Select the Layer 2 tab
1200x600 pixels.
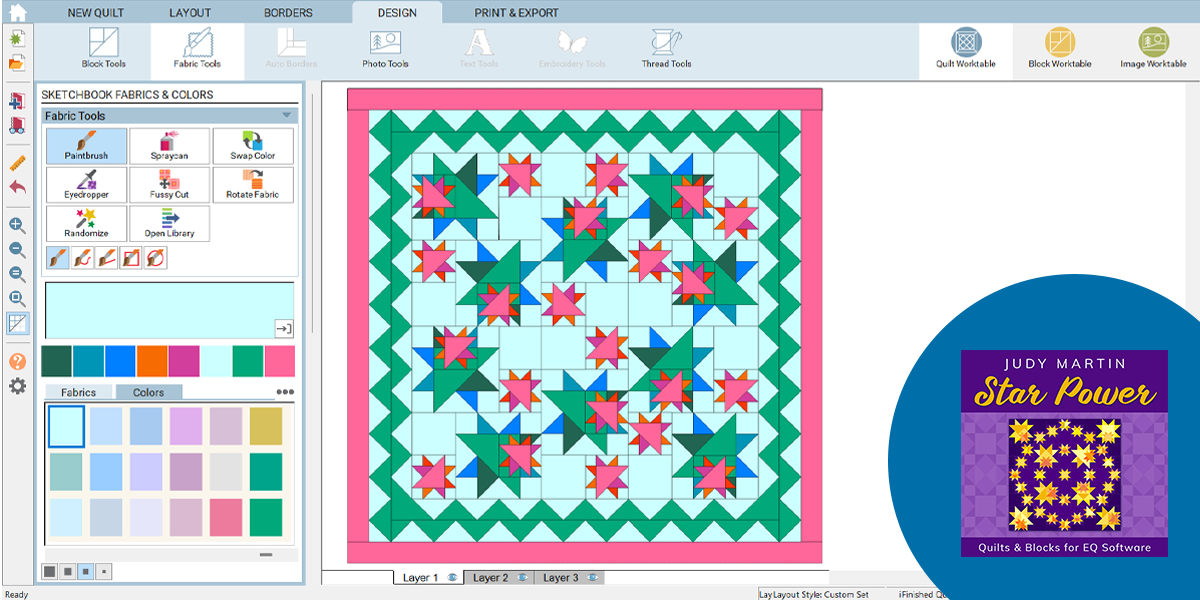(x=498, y=578)
